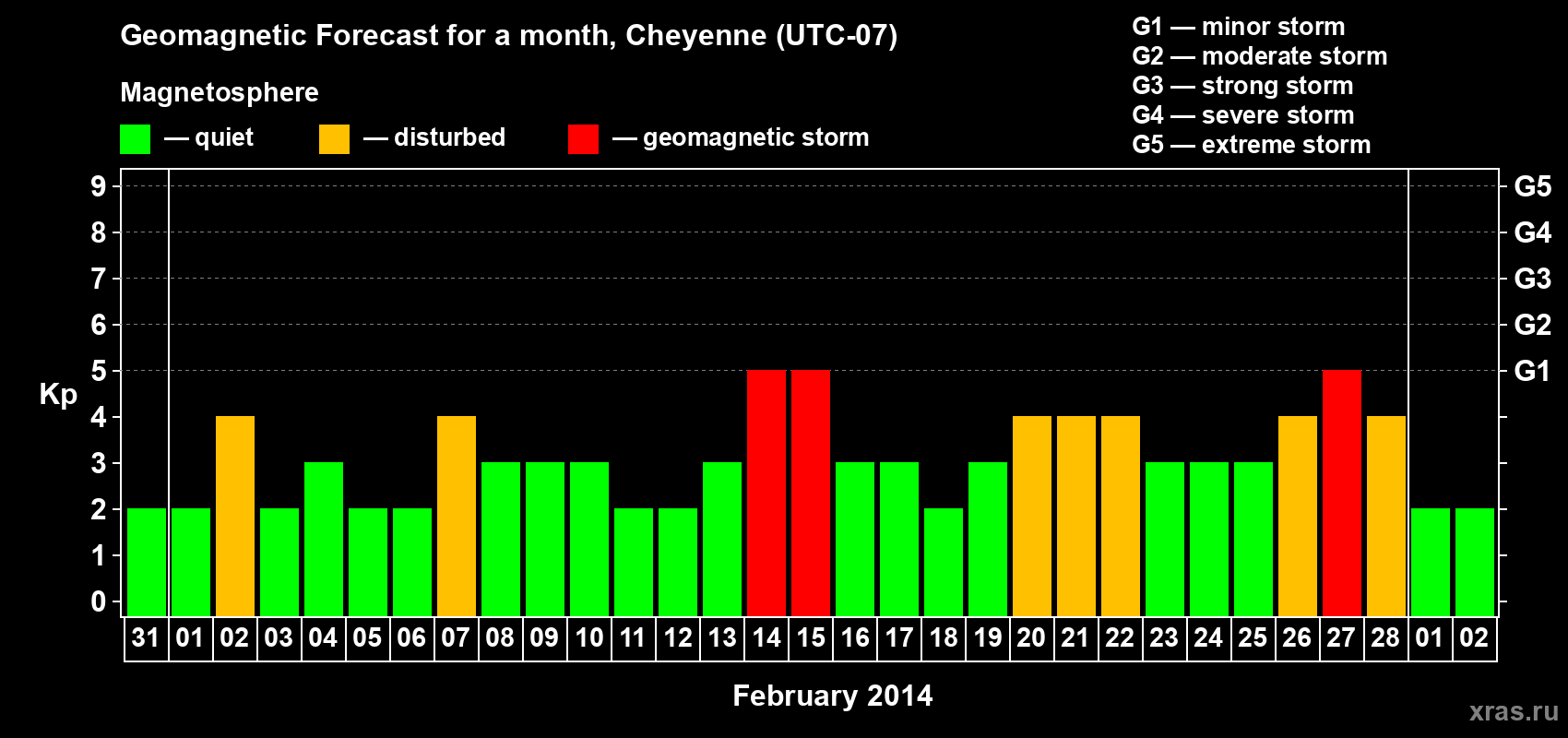Viewport: 1568px width, 738px height.
Task: Click the G3 right axis label
Action: [x=1533, y=279]
